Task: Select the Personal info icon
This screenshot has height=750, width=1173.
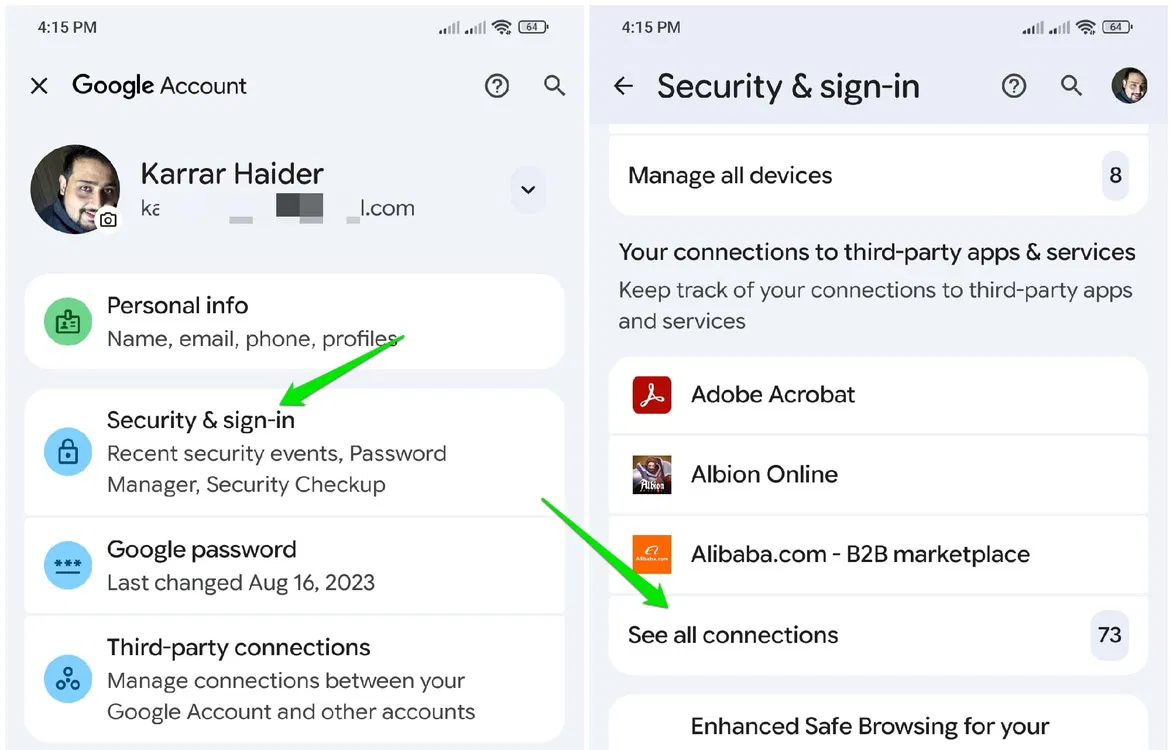Action: pos(66,320)
